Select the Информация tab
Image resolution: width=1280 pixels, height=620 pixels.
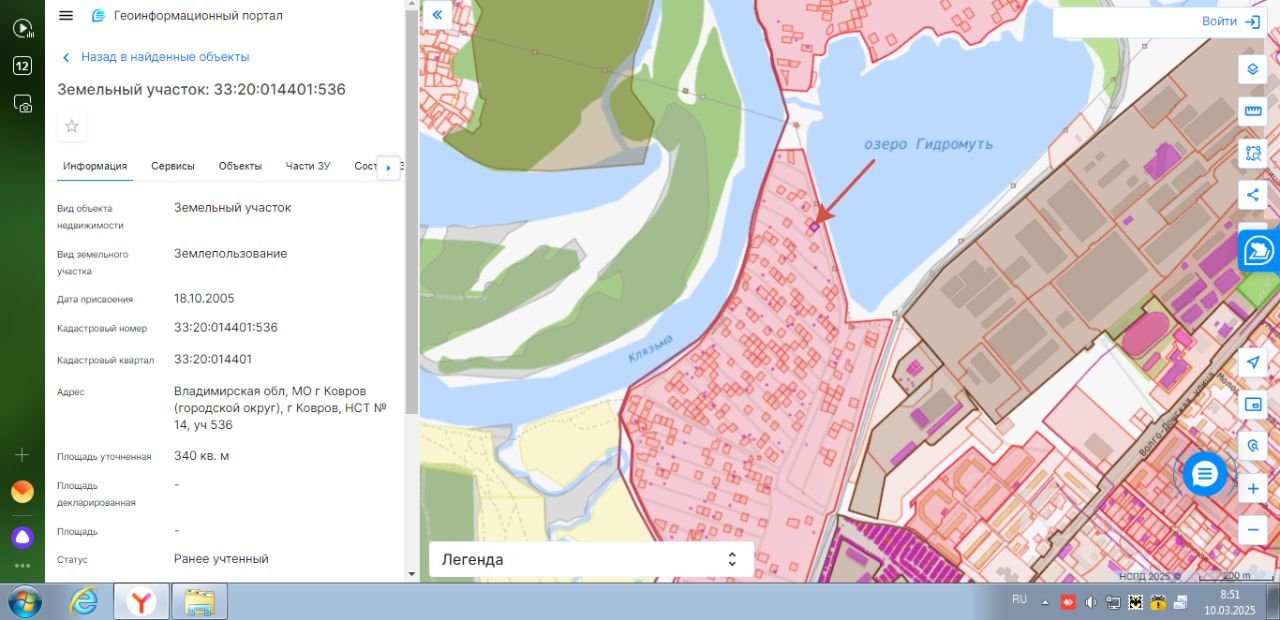click(x=95, y=166)
